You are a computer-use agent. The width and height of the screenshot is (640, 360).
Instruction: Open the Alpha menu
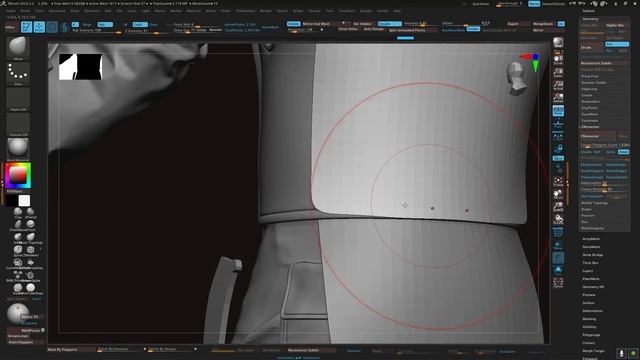(11, 11)
